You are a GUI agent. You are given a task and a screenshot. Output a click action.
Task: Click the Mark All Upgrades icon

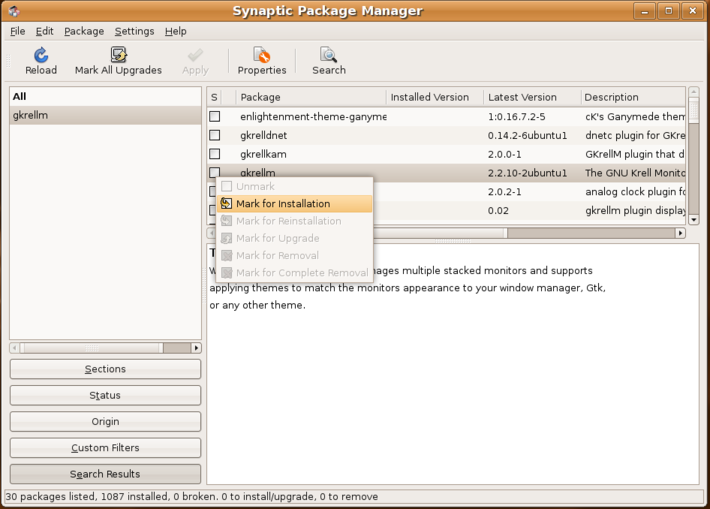click(119, 55)
